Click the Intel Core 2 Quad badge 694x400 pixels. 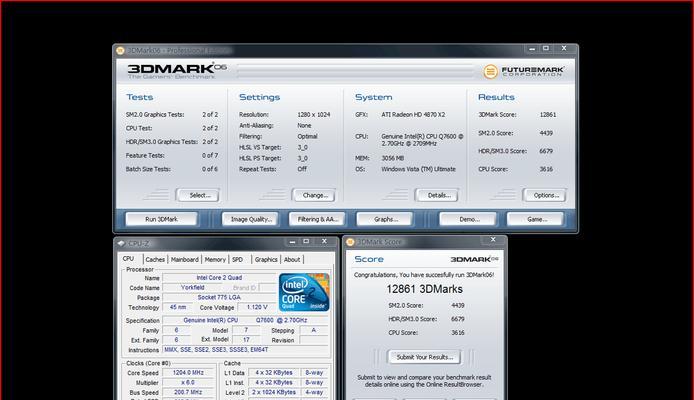tap(304, 292)
